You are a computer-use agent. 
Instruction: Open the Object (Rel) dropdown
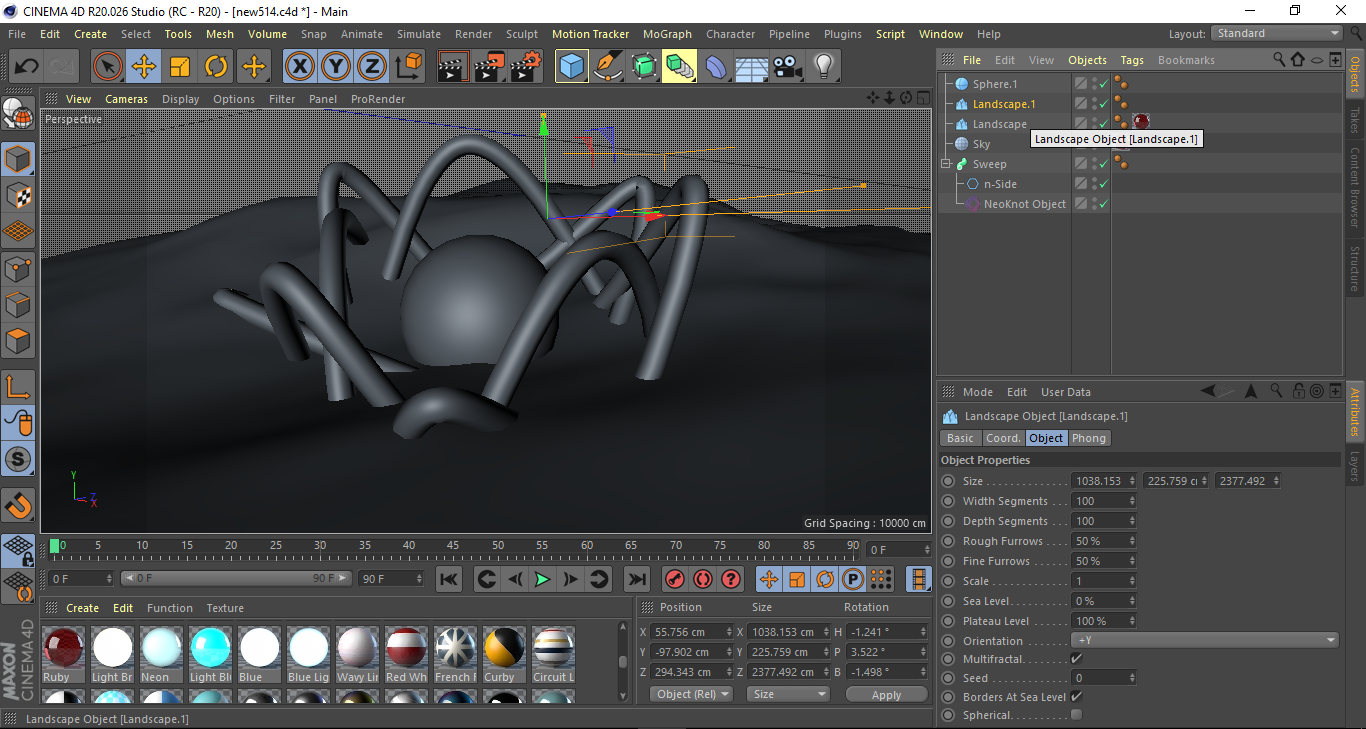(x=692, y=694)
